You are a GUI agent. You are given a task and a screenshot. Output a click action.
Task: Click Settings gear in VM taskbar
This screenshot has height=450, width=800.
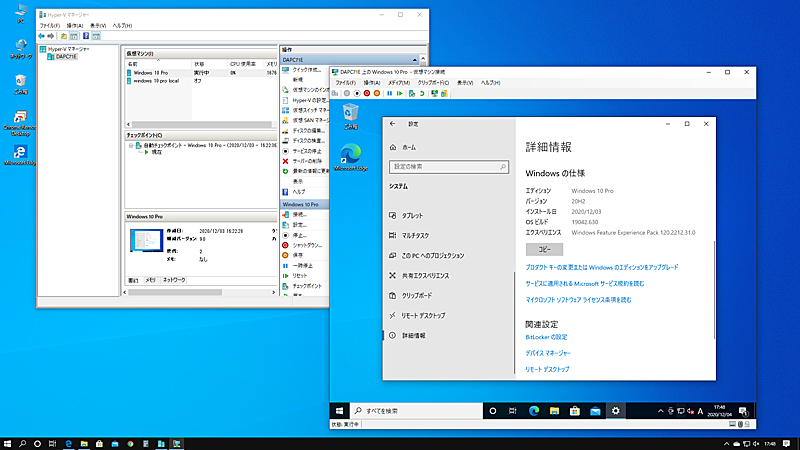coord(616,411)
